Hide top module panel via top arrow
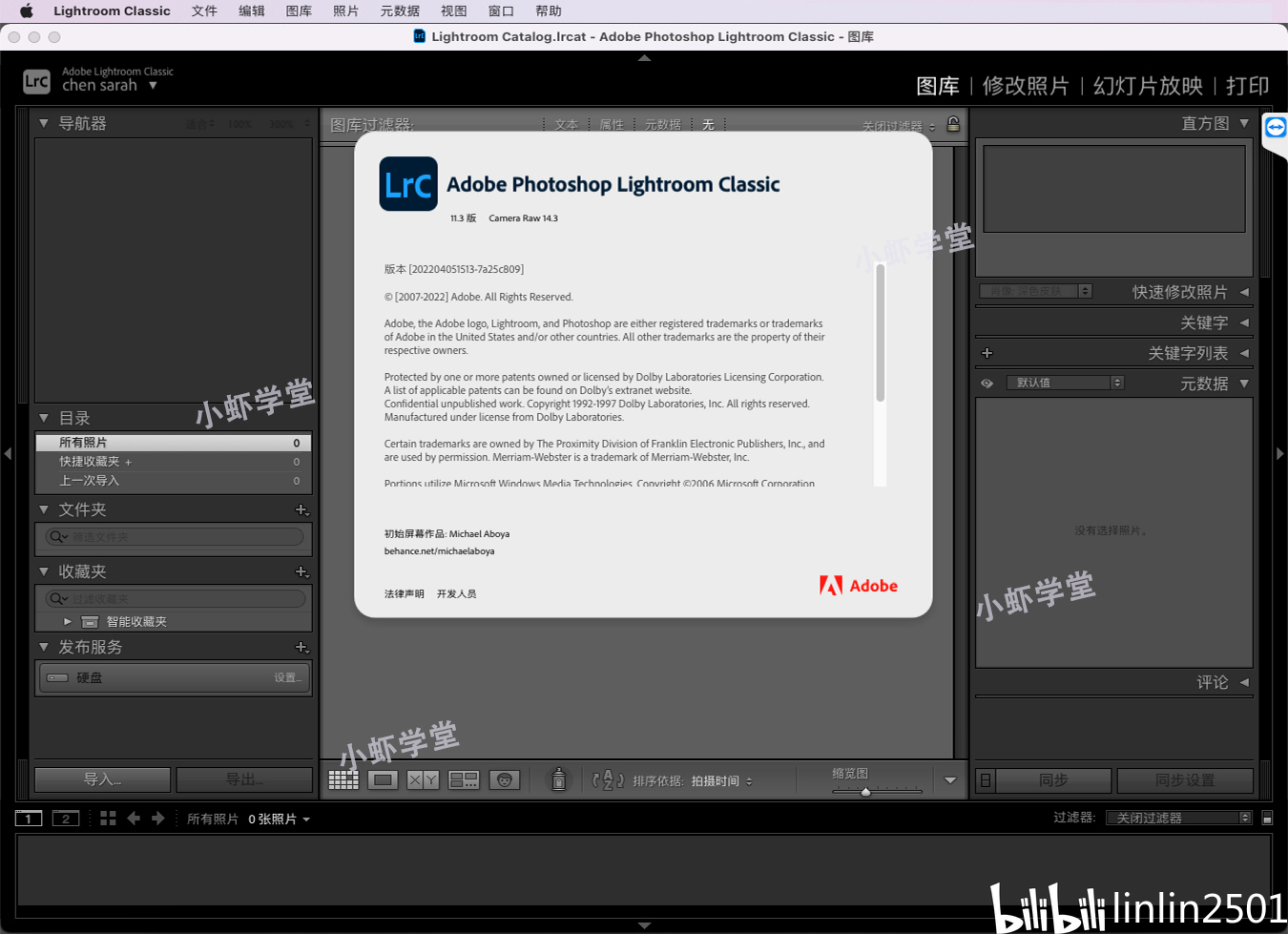 click(645, 58)
